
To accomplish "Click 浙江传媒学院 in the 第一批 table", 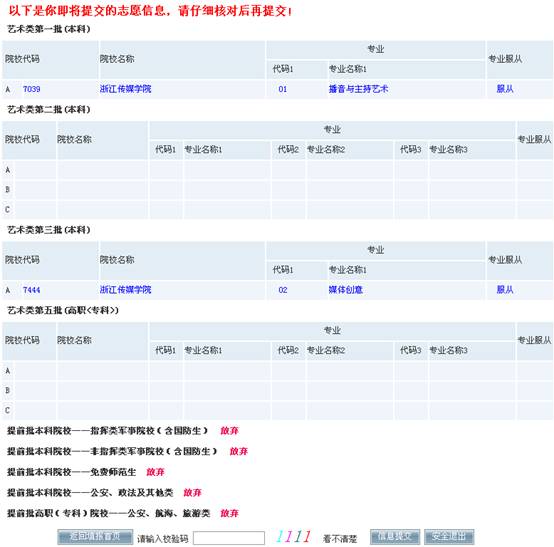I will pyautogui.click(x=125, y=89).
